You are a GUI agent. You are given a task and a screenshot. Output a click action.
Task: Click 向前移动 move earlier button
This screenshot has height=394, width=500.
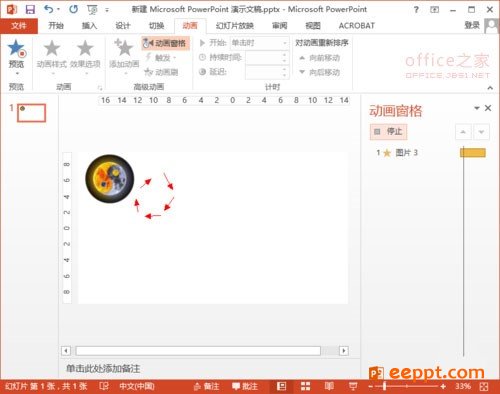click(x=319, y=58)
